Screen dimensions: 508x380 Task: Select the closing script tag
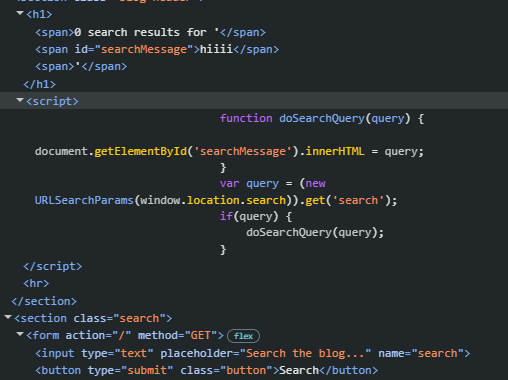point(53,266)
